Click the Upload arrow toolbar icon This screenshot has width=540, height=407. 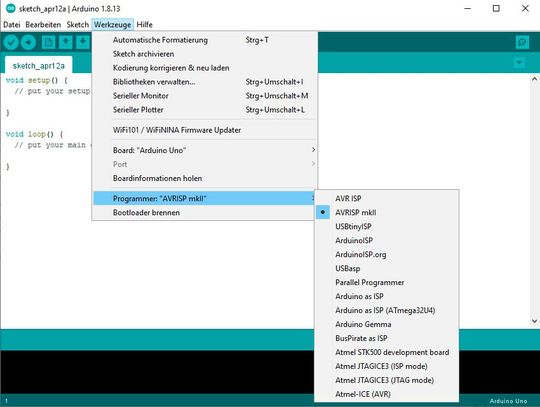28,42
